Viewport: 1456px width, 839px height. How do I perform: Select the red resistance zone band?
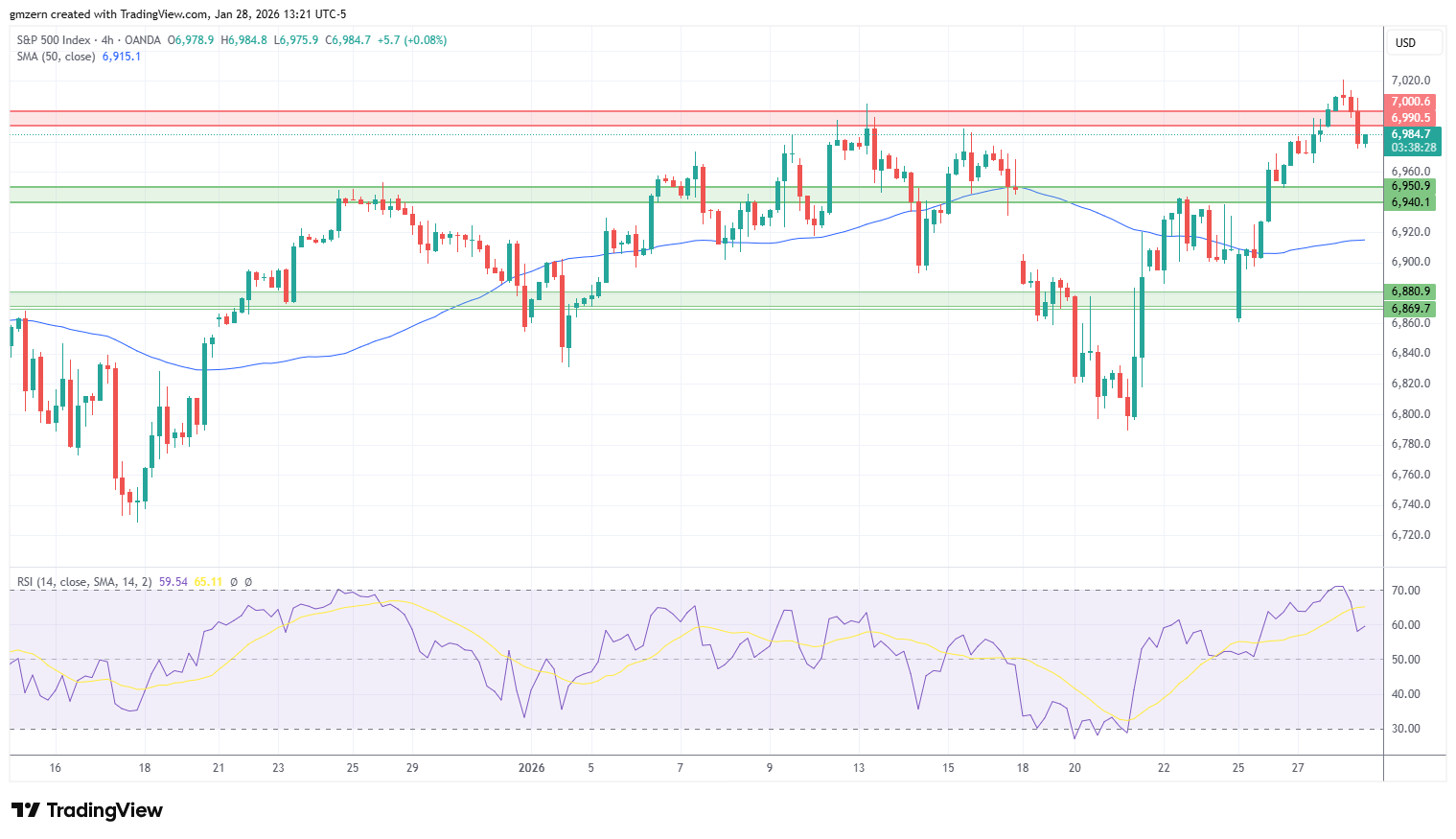(697, 118)
